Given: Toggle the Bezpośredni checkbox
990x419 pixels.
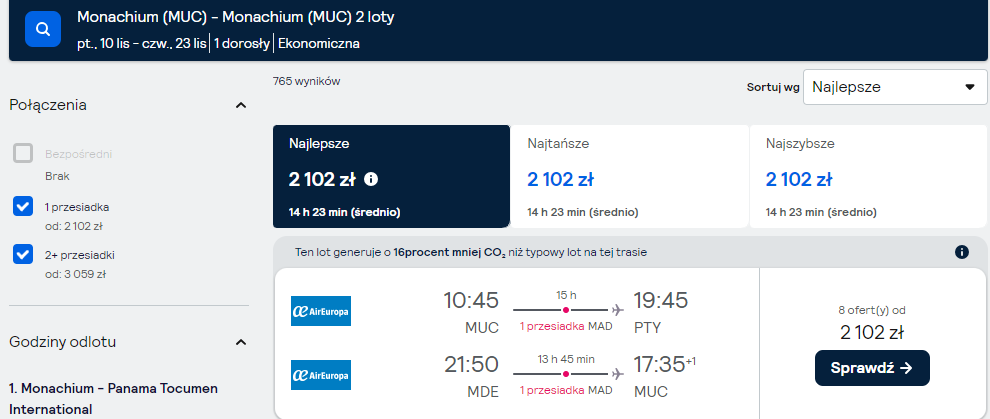Looking at the screenshot, I should (23, 153).
